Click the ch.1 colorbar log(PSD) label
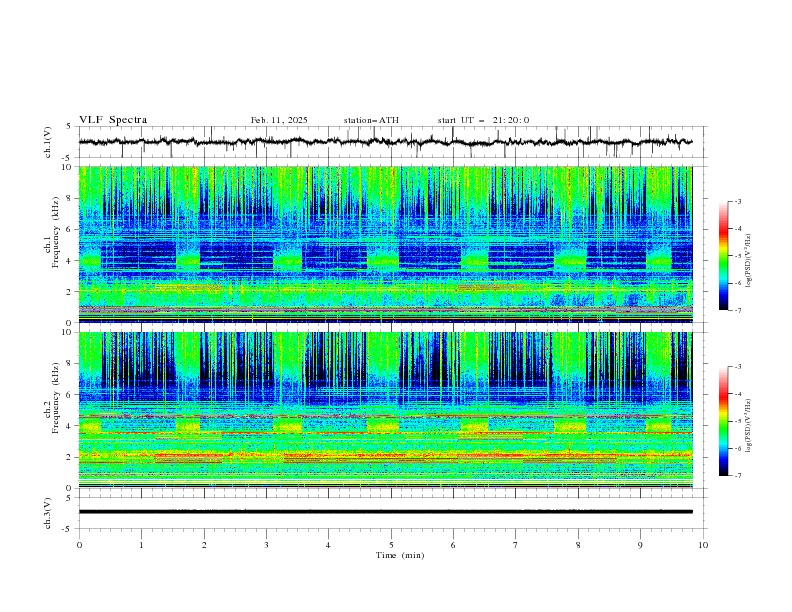Viewport: 792px width, 612px height. tap(749, 261)
